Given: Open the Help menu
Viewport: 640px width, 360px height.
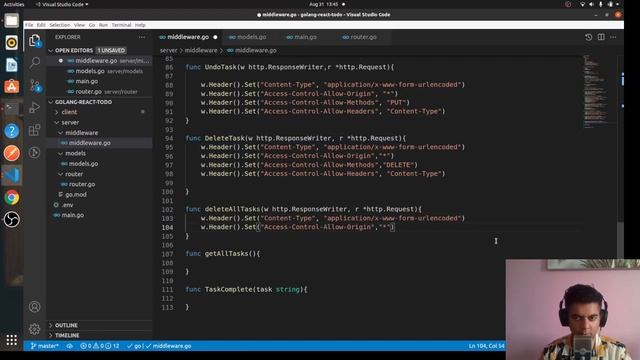Looking at the screenshot, I should [x=140, y=25].
